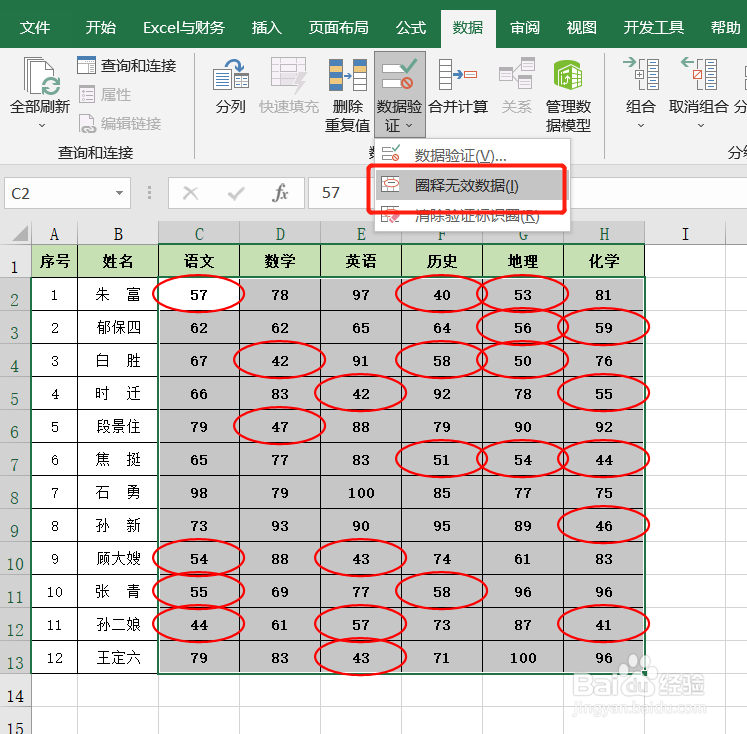747x734 pixels.
Task: Click cell with name 顾大嫂
Action: point(118,559)
